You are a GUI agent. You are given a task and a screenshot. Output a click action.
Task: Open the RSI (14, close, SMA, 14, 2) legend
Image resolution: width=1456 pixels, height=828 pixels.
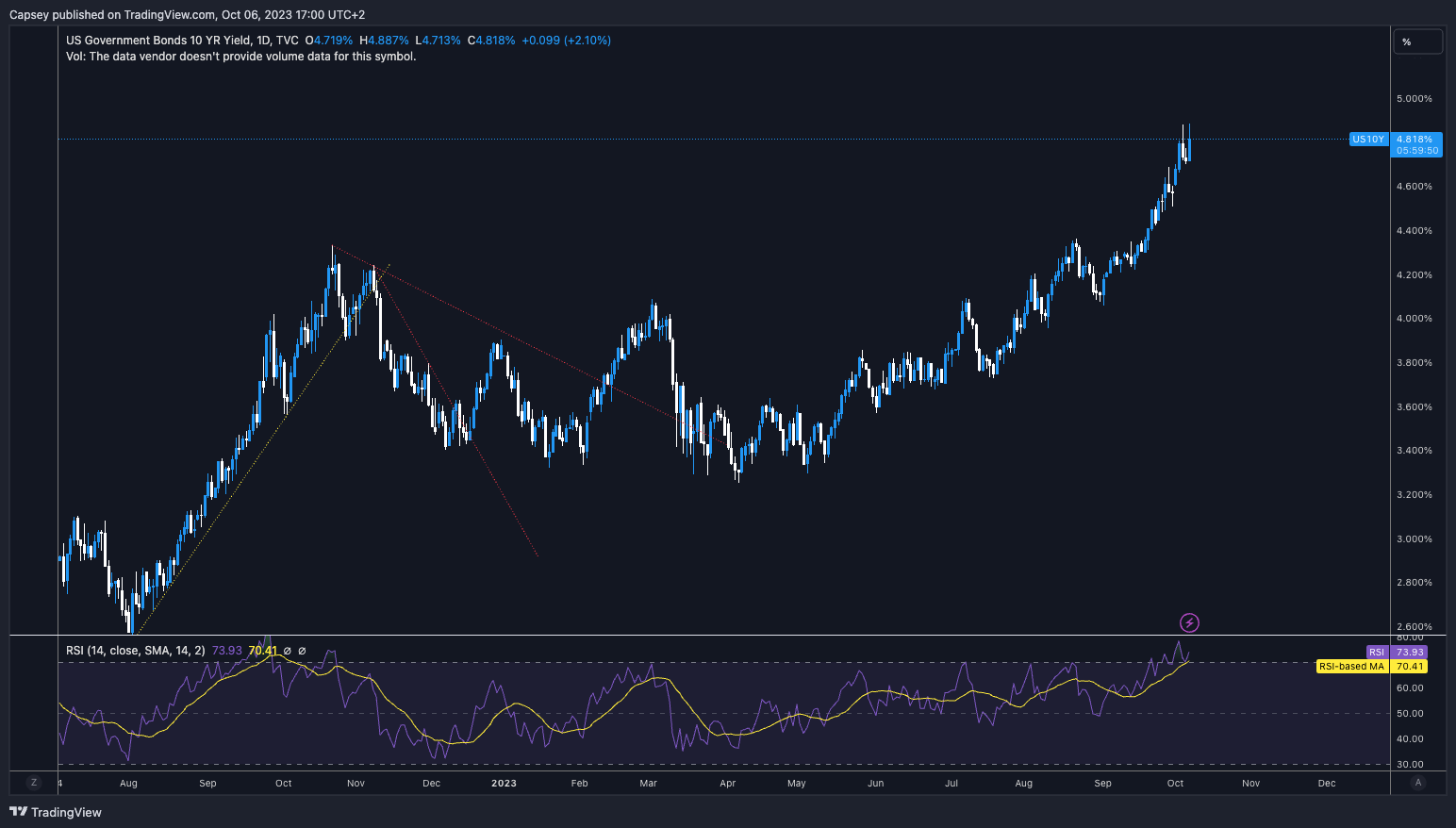point(135,651)
